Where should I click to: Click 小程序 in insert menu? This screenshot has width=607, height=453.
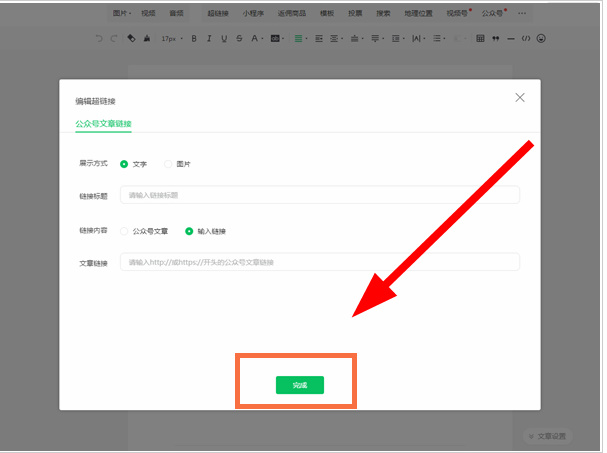coord(253,13)
